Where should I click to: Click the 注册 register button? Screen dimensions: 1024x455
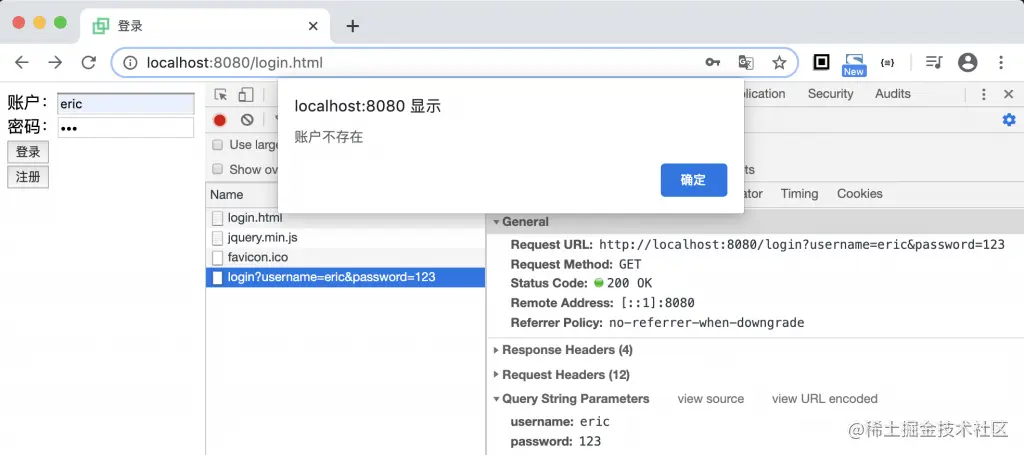[x=28, y=177]
